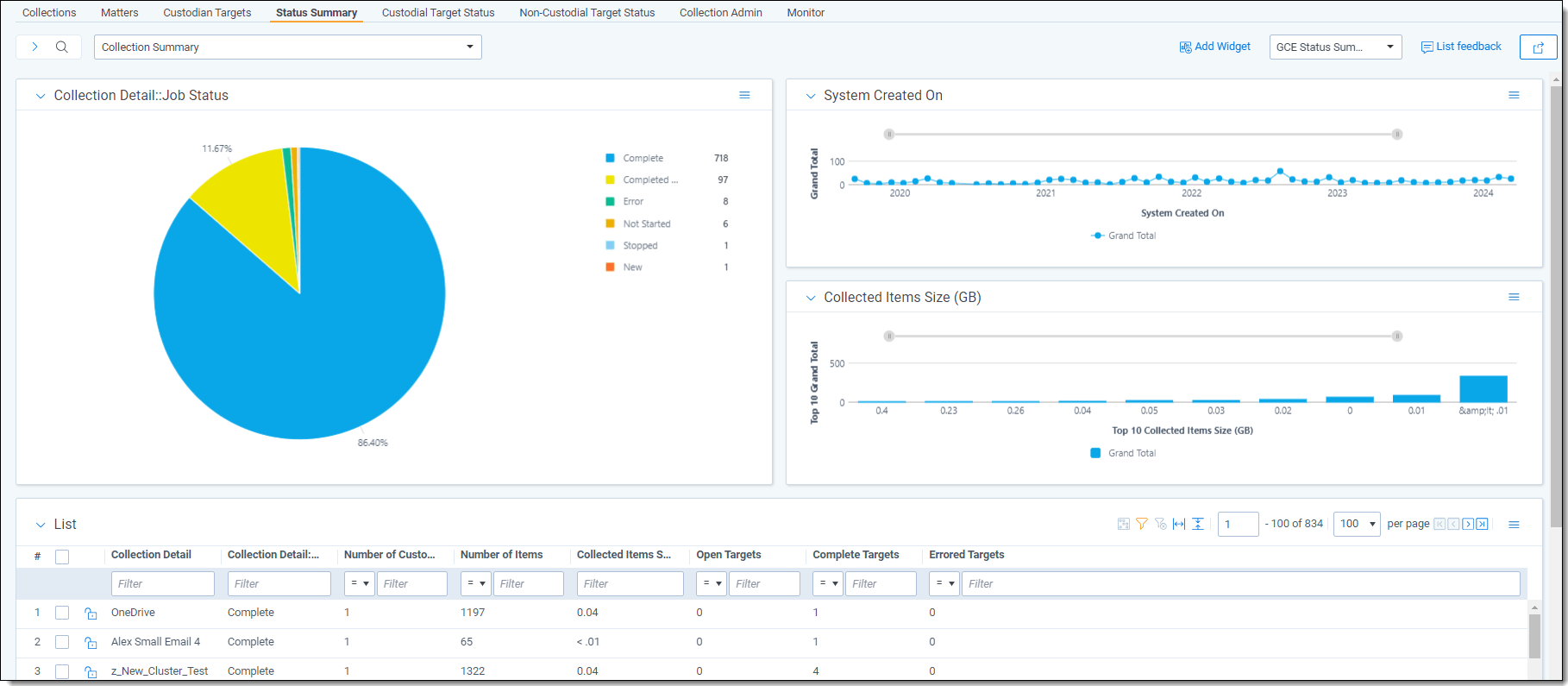Jump to last page of list
Screen dimensions: 1568x686
pos(1482,524)
